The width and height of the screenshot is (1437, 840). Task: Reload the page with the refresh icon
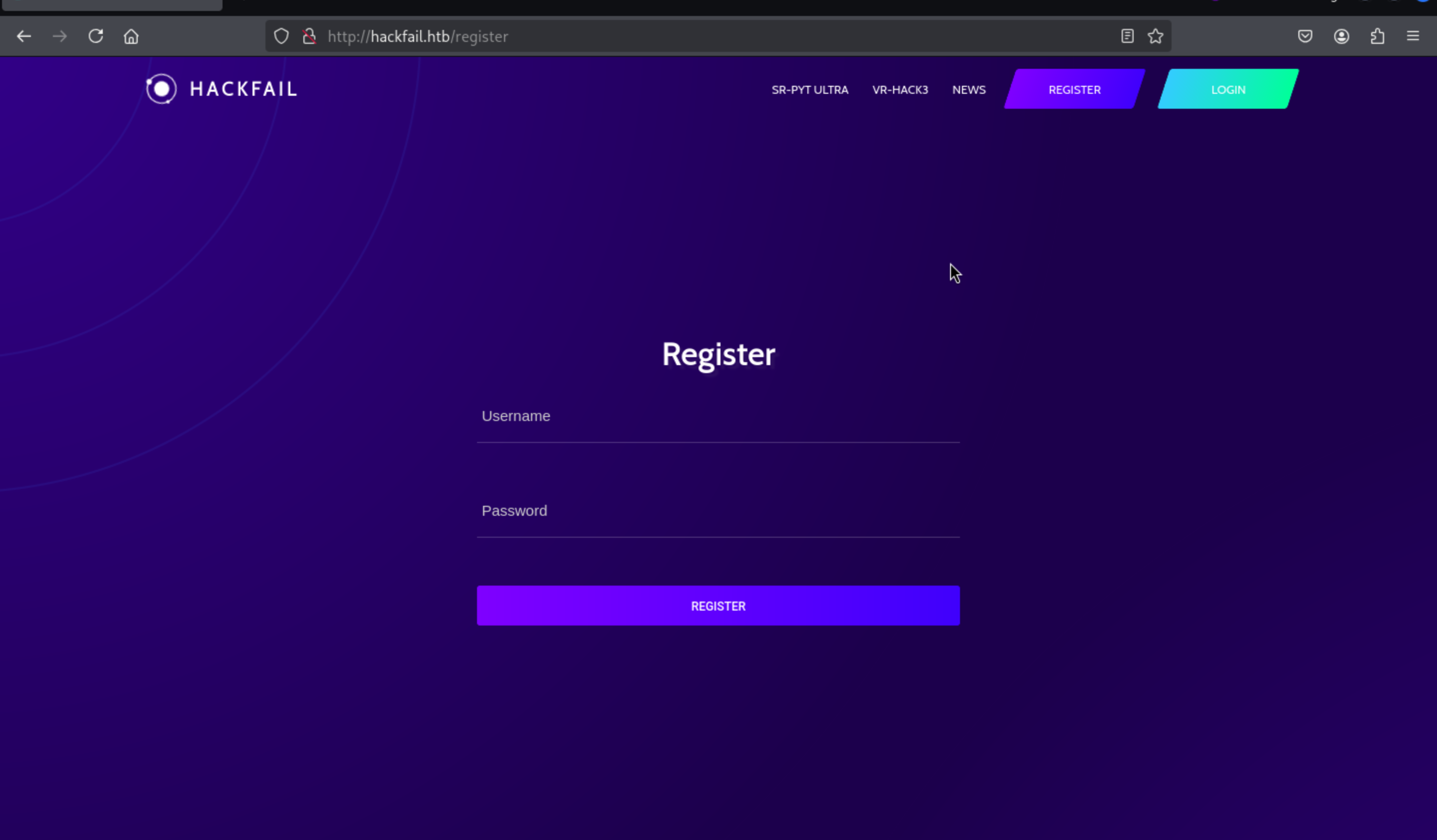coord(96,36)
